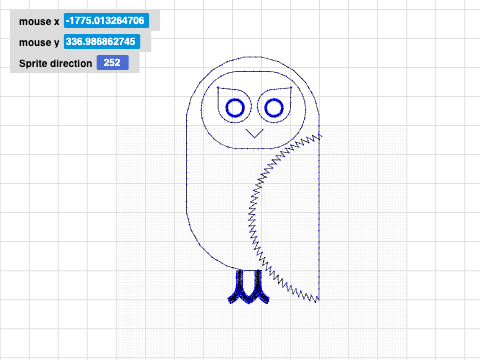Select the "mouse x" watcher label
The width and height of the screenshot is (480, 360).
(x=39, y=21)
